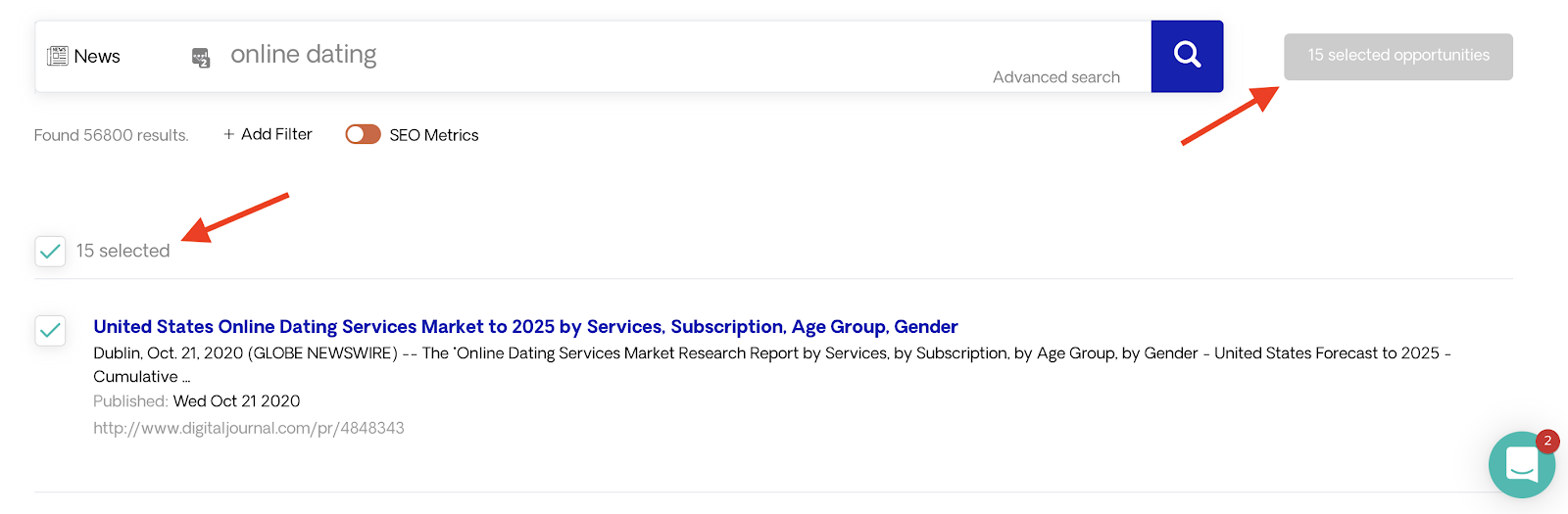The width and height of the screenshot is (1568, 514).
Task: Uncheck the United States Online Dating result checkbox
Action: [x=50, y=330]
